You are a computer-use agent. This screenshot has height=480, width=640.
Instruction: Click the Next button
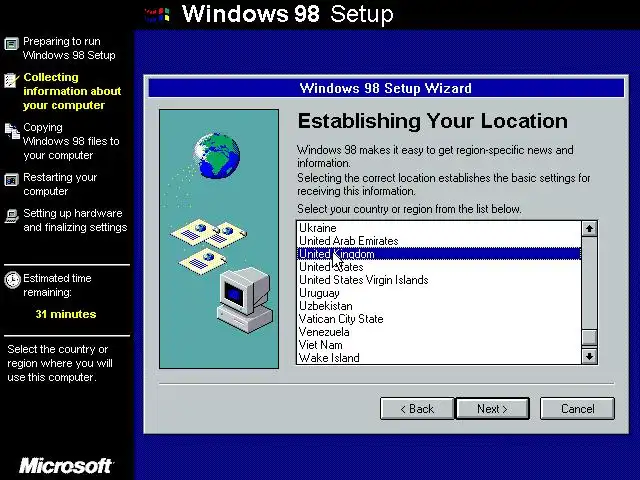[x=492, y=409]
